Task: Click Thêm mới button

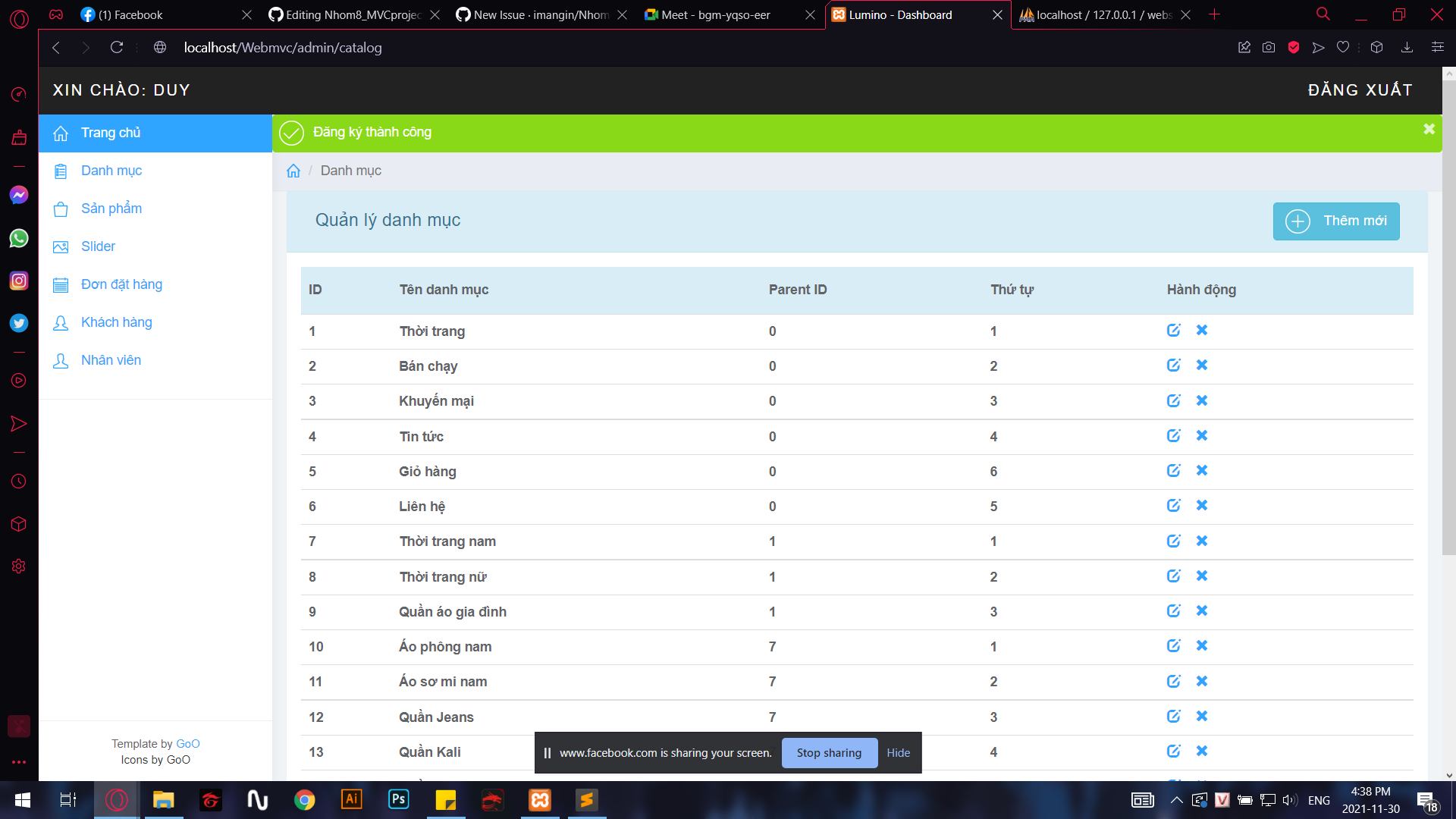Action: click(x=1335, y=221)
